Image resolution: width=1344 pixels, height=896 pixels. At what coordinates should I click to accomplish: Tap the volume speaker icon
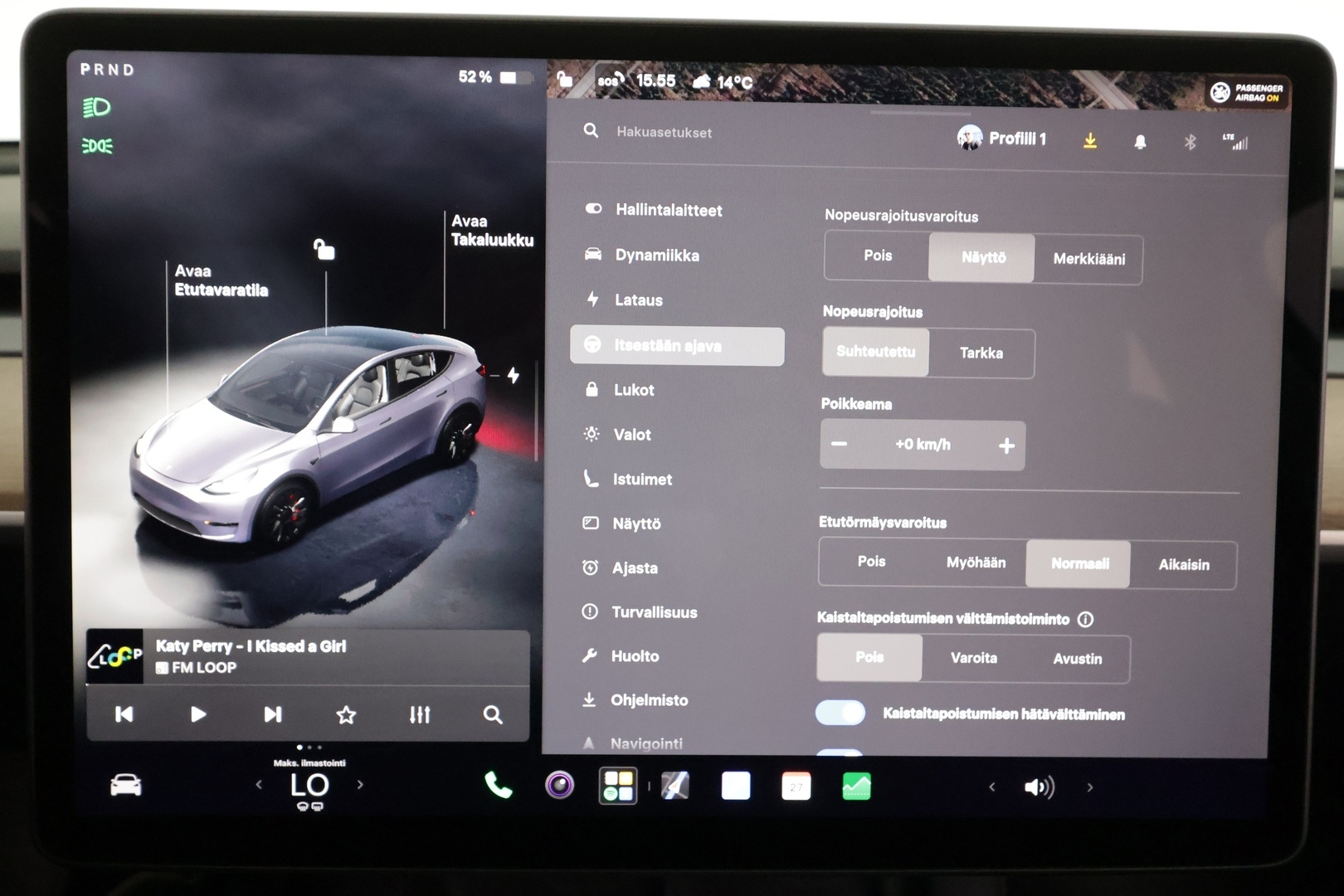(1039, 787)
